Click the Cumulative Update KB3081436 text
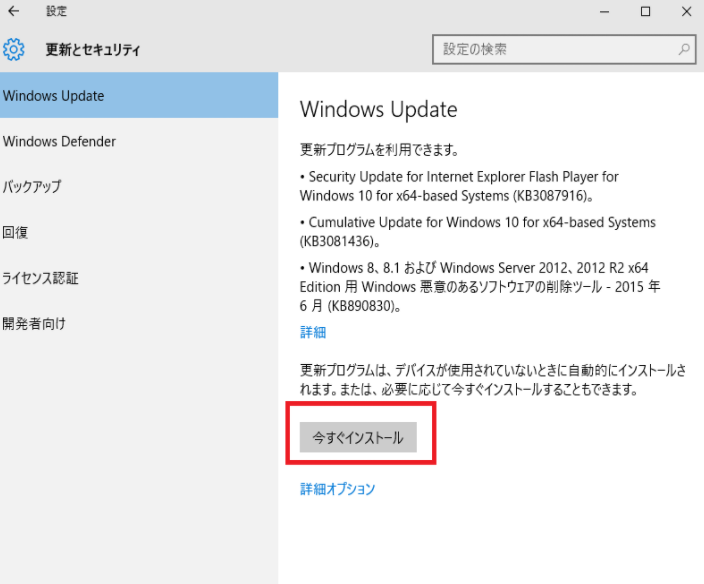The image size is (704, 584). 478,232
